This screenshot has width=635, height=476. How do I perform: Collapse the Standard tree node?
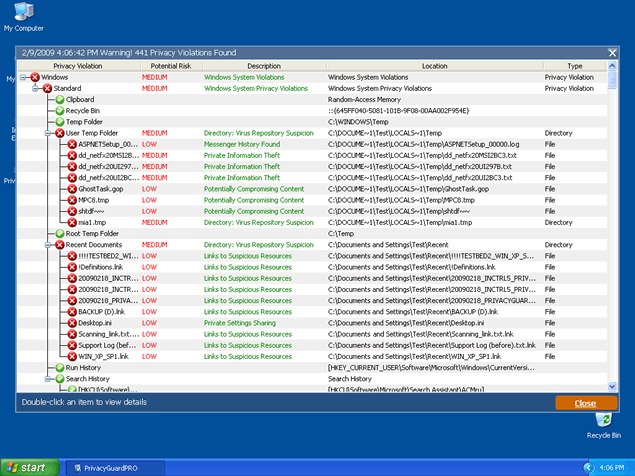35,88
